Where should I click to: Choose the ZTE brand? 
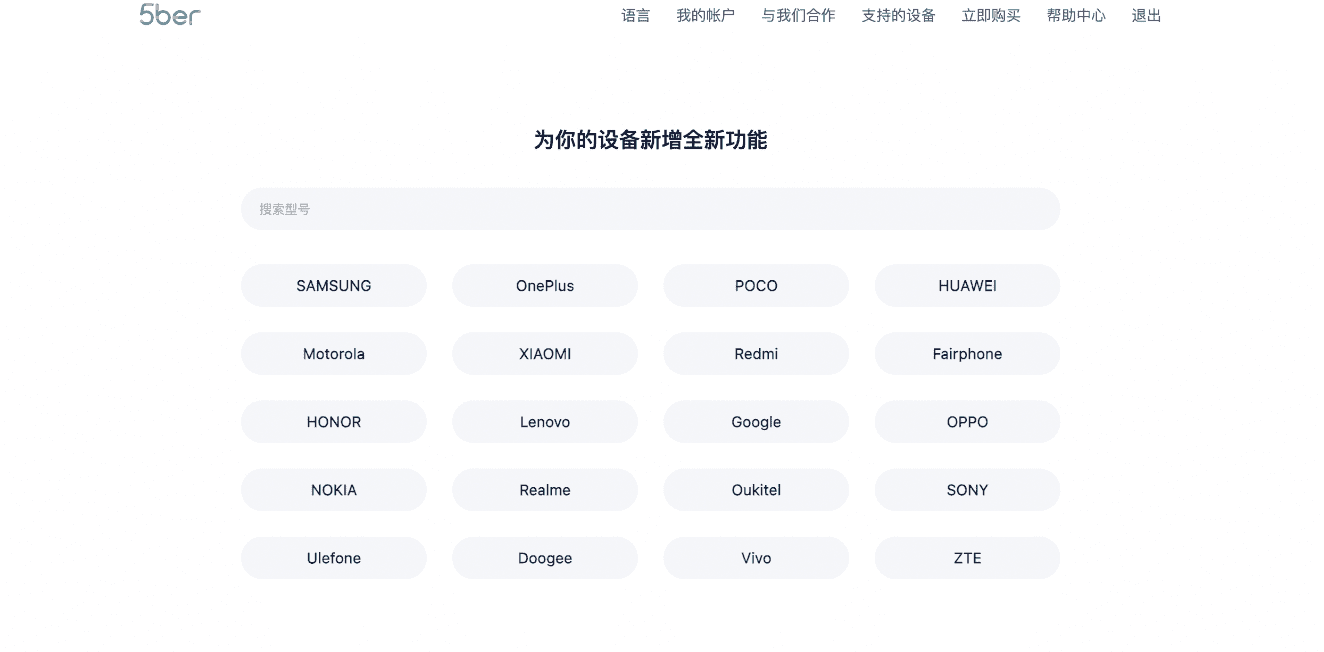967,557
